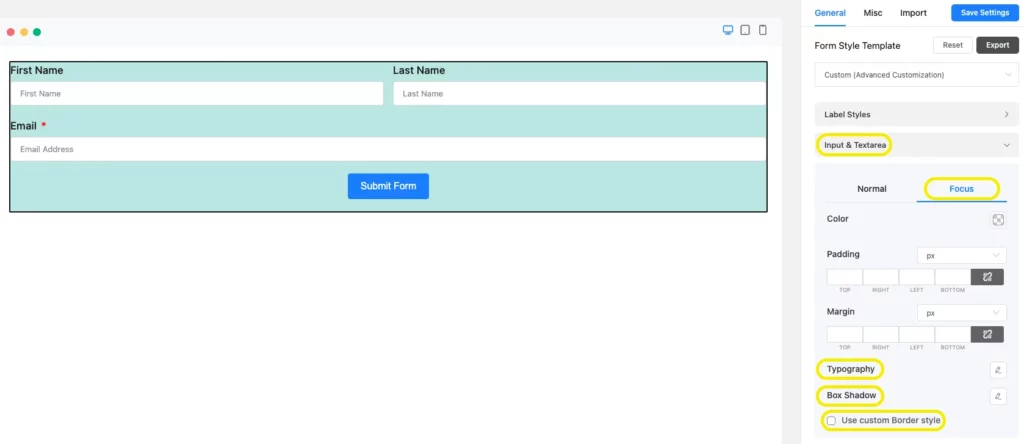Switch preview to tablet view icon
This screenshot has height=444, width=1024.
745,30
